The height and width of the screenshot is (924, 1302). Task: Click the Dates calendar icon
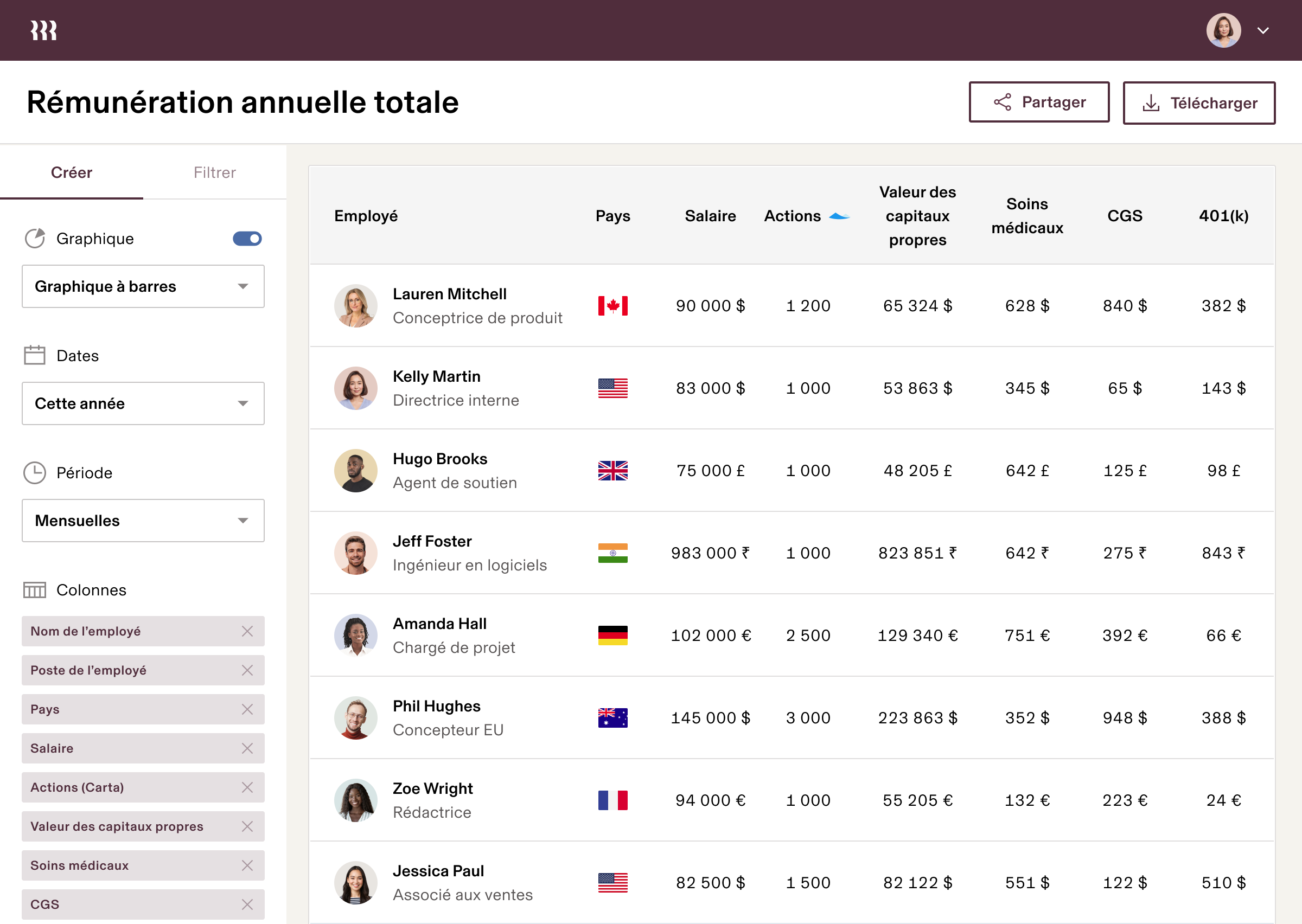(x=35, y=356)
